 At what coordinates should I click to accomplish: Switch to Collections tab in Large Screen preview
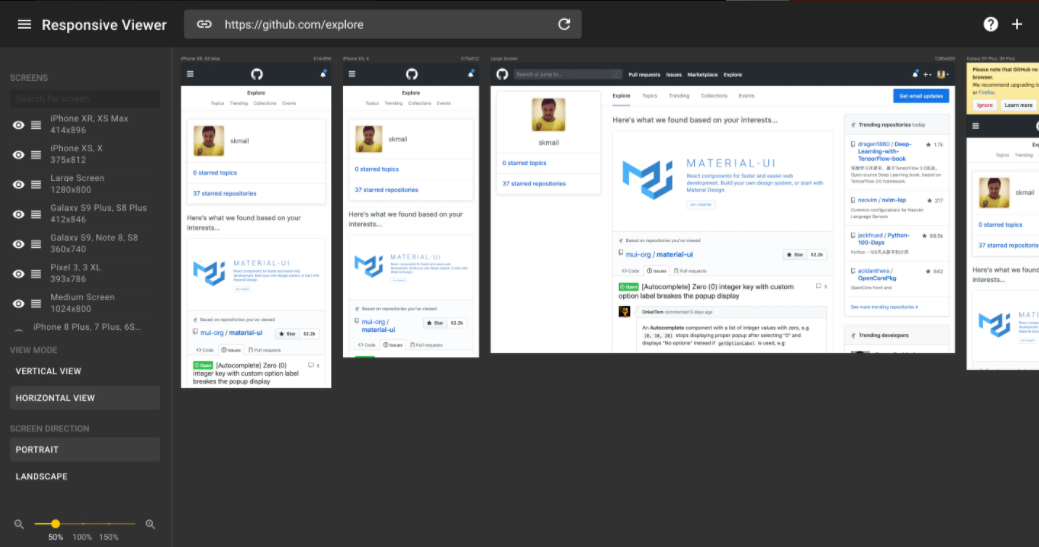click(x=714, y=96)
